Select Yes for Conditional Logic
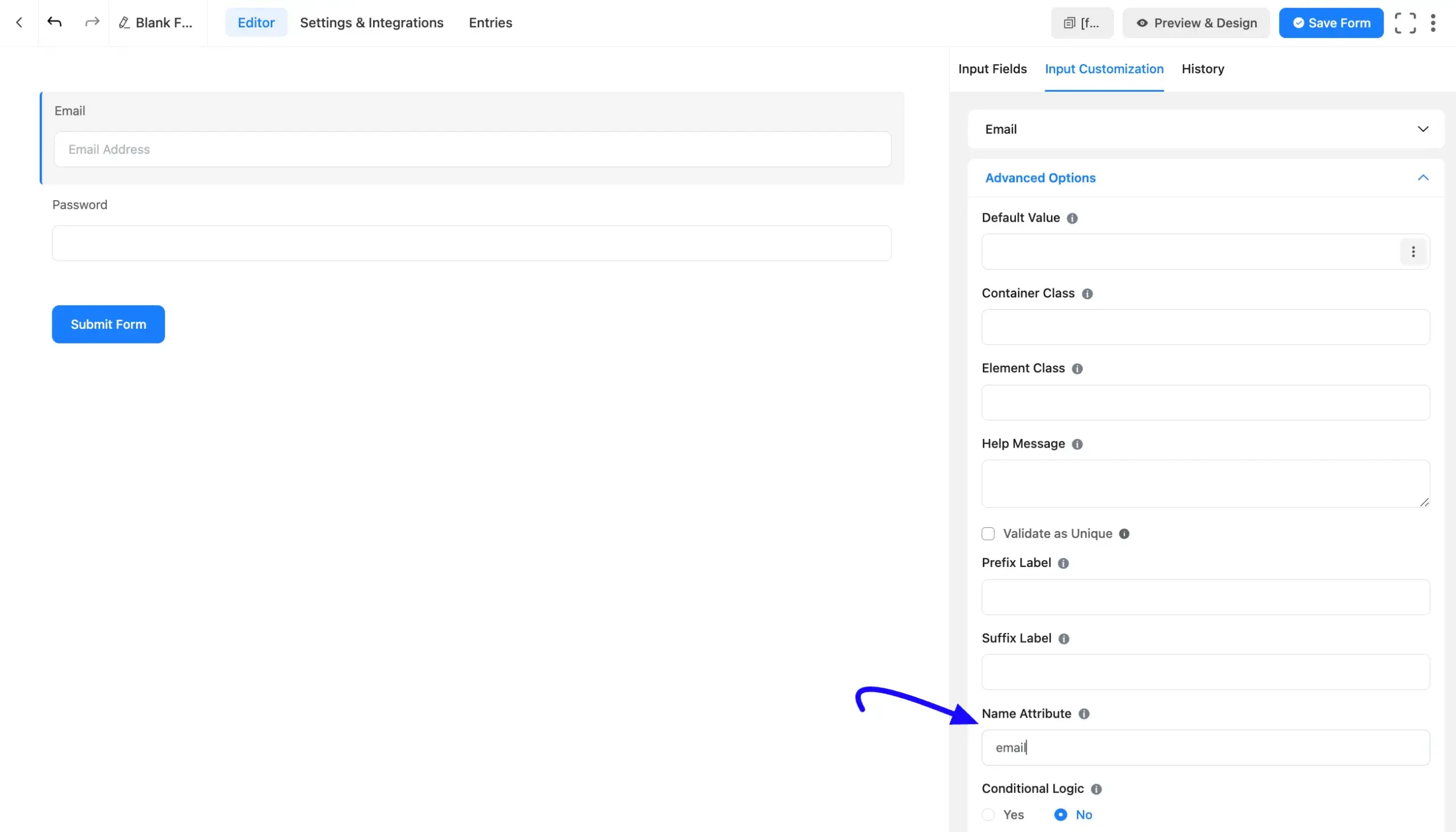This screenshot has width=1456, height=832. click(988, 815)
